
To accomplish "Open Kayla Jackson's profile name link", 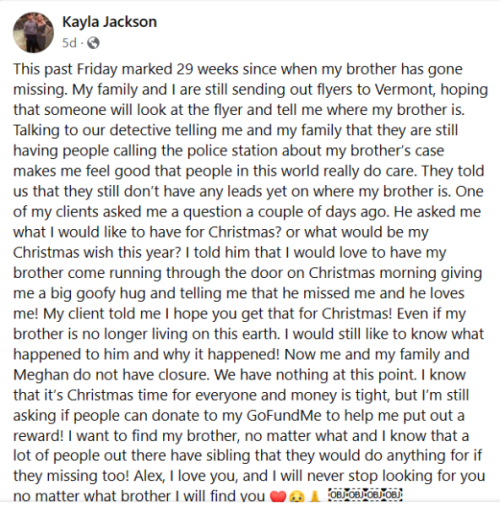I will (x=109, y=22).
